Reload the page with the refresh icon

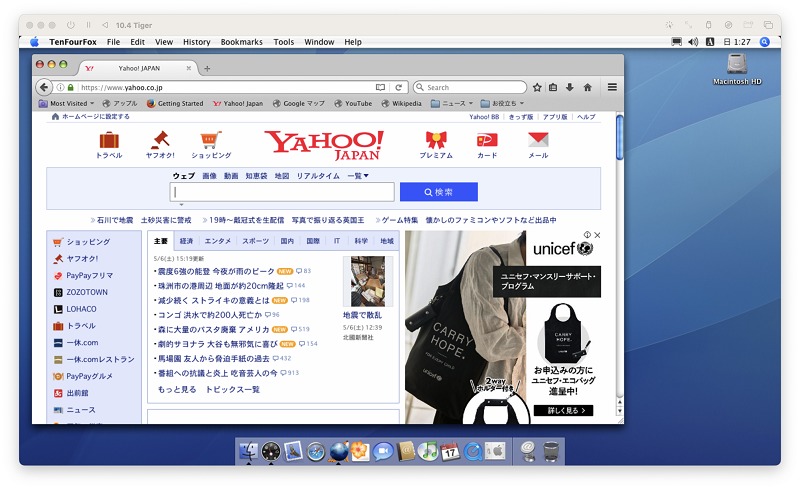[x=398, y=87]
